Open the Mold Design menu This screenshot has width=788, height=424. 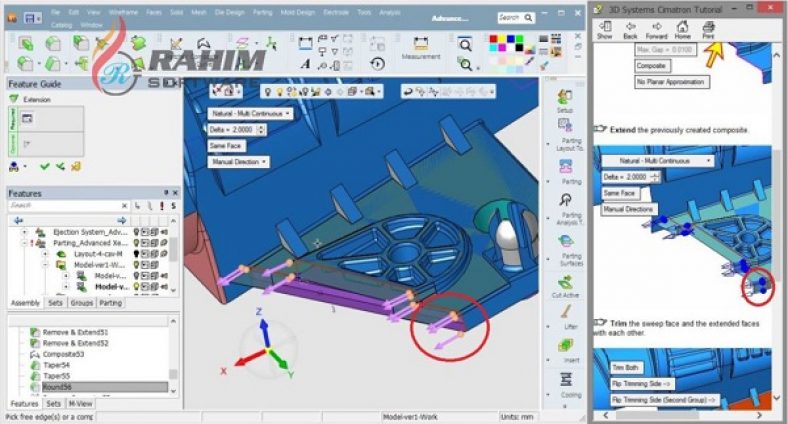coord(298,12)
